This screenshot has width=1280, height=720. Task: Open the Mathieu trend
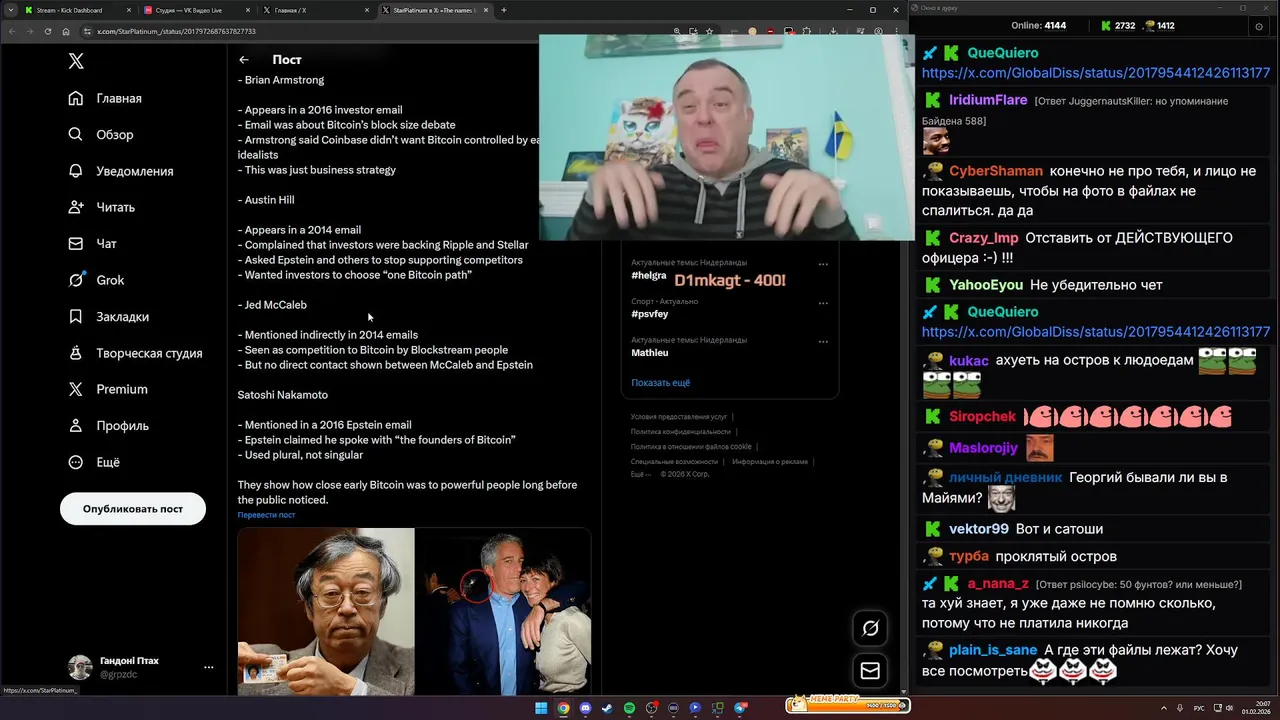(x=650, y=352)
